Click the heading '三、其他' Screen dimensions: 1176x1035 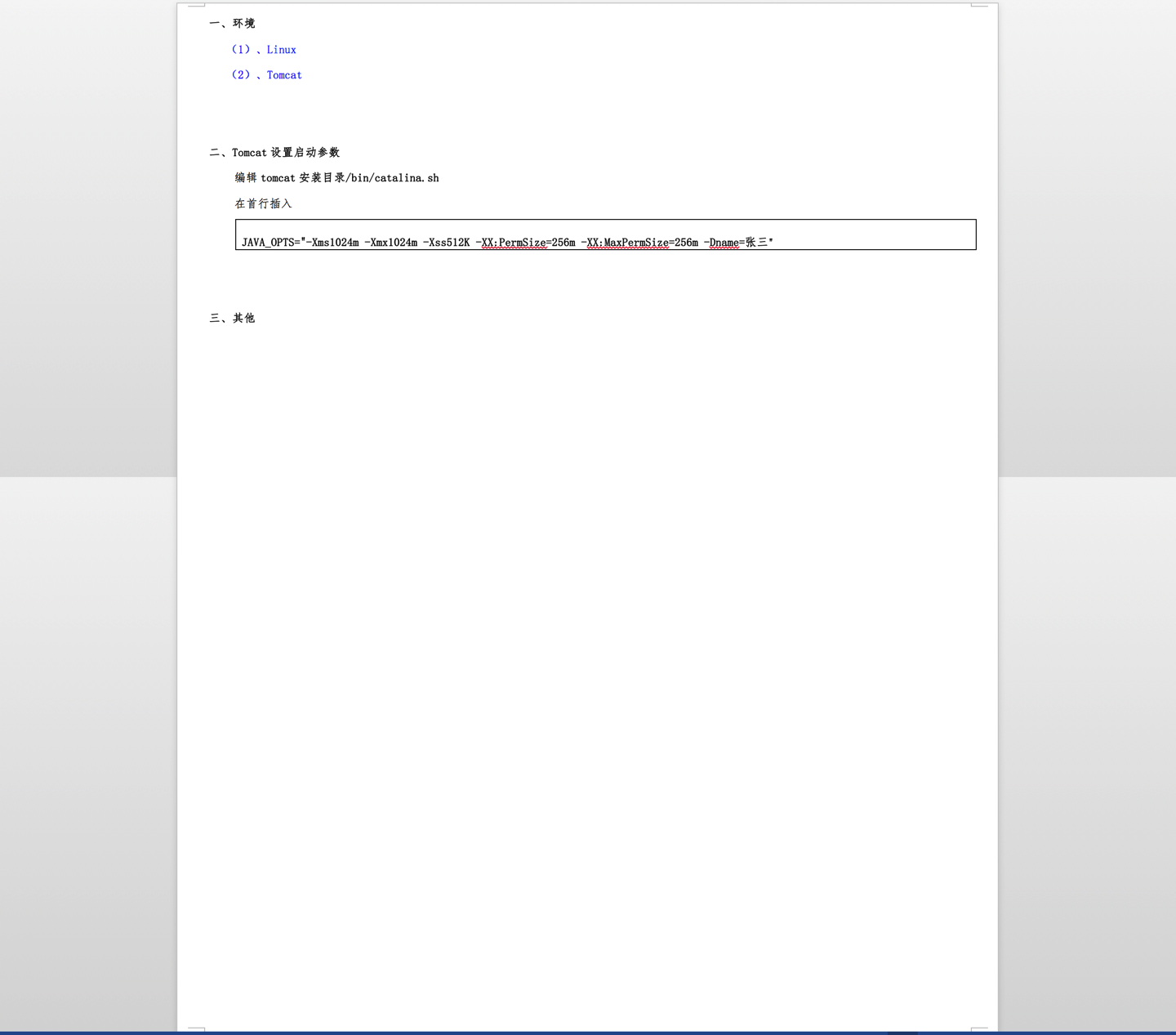coord(232,319)
